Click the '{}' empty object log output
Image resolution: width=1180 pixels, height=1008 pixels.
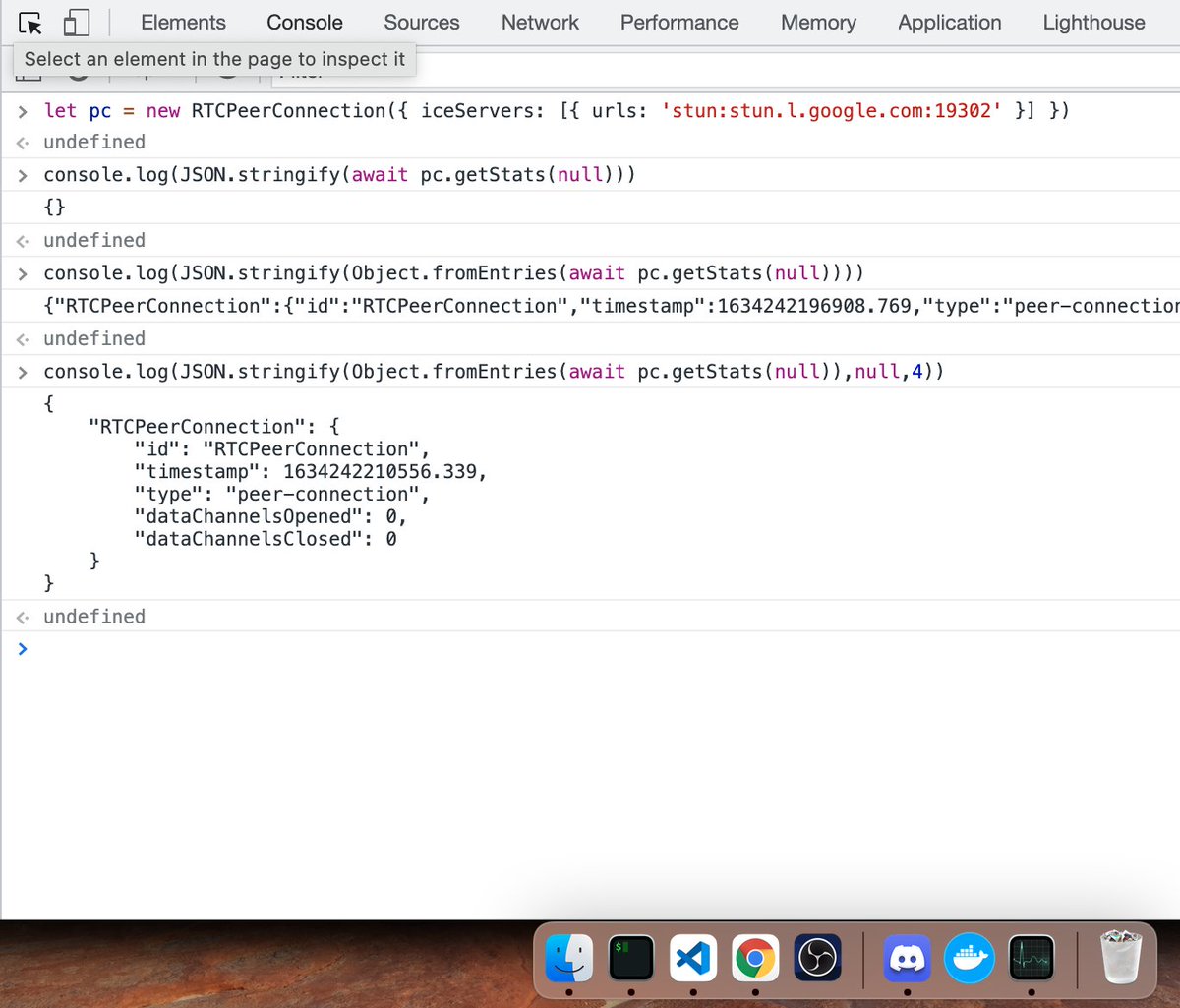click(x=54, y=208)
